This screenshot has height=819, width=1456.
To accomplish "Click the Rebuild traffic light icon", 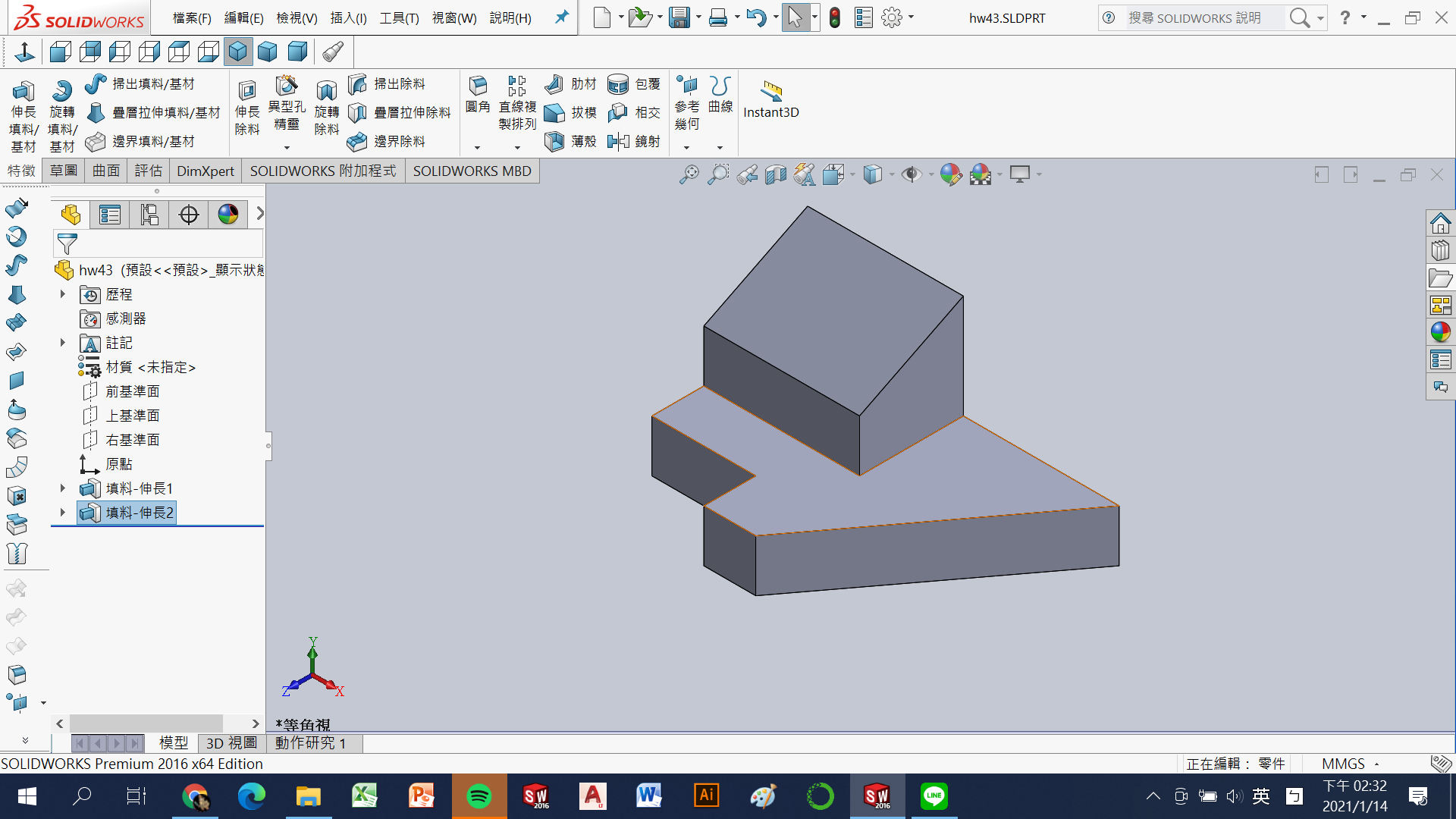I will click(x=835, y=17).
